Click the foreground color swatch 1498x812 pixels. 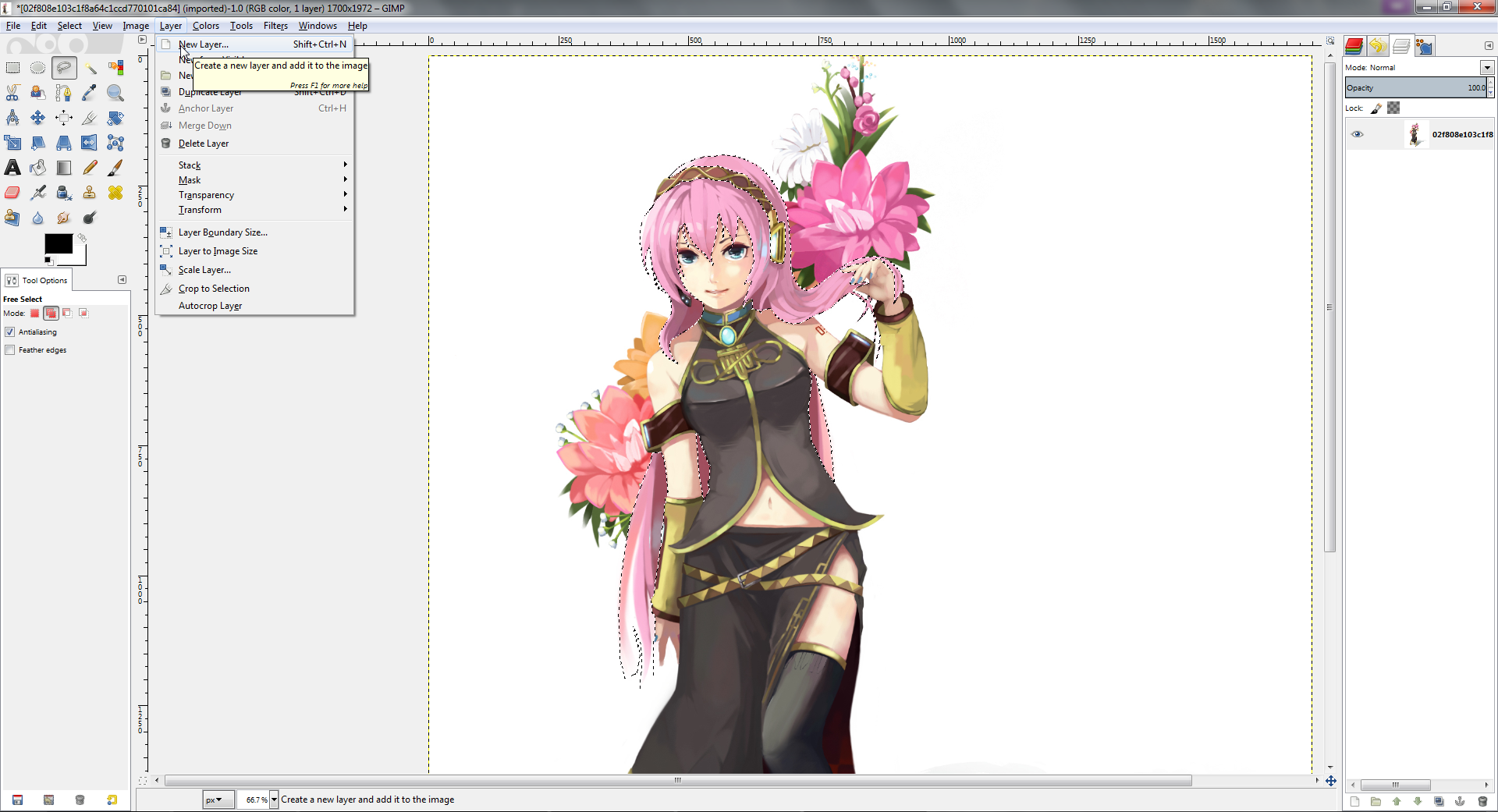(59, 245)
